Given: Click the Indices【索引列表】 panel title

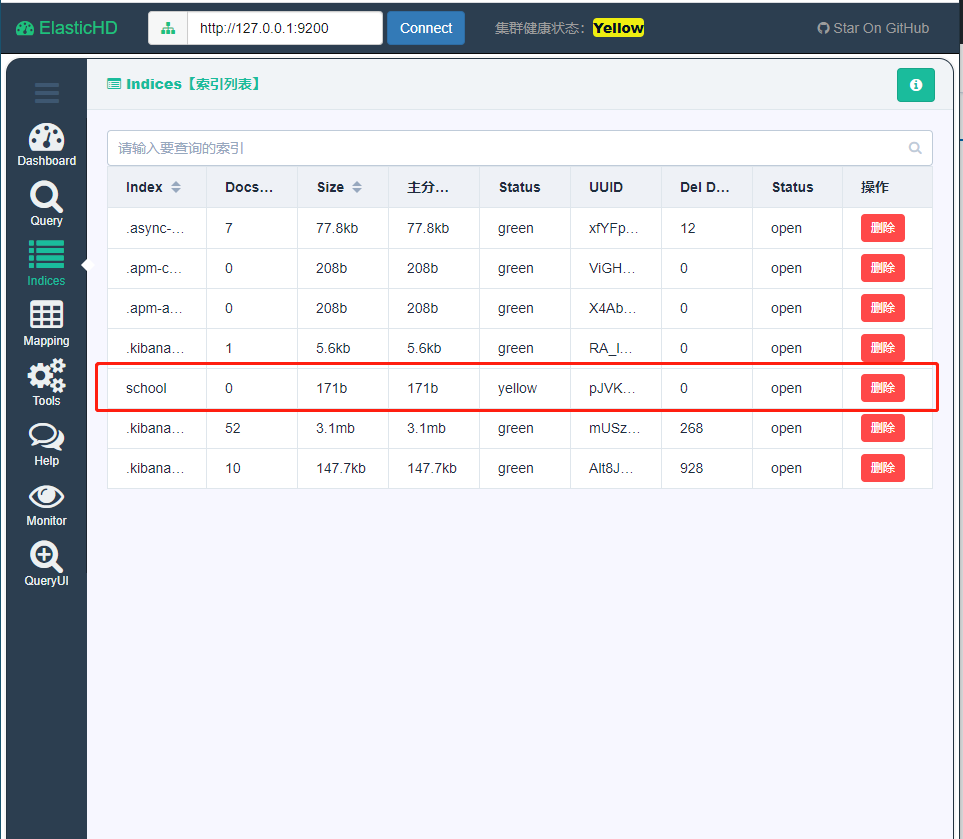Looking at the screenshot, I should click(x=184, y=84).
